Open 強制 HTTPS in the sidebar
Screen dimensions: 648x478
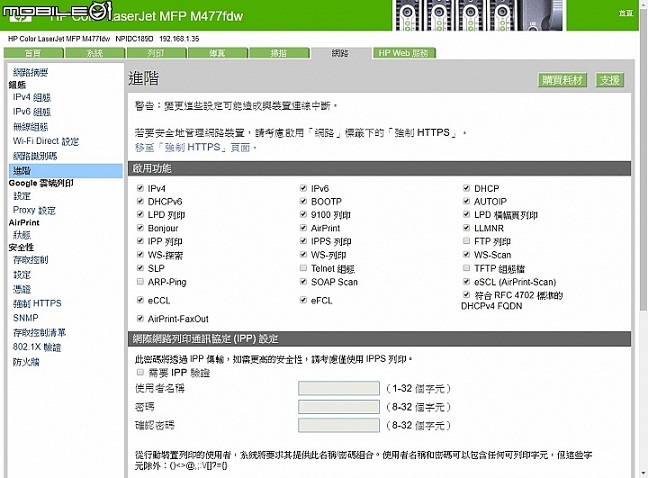click(x=37, y=304)
